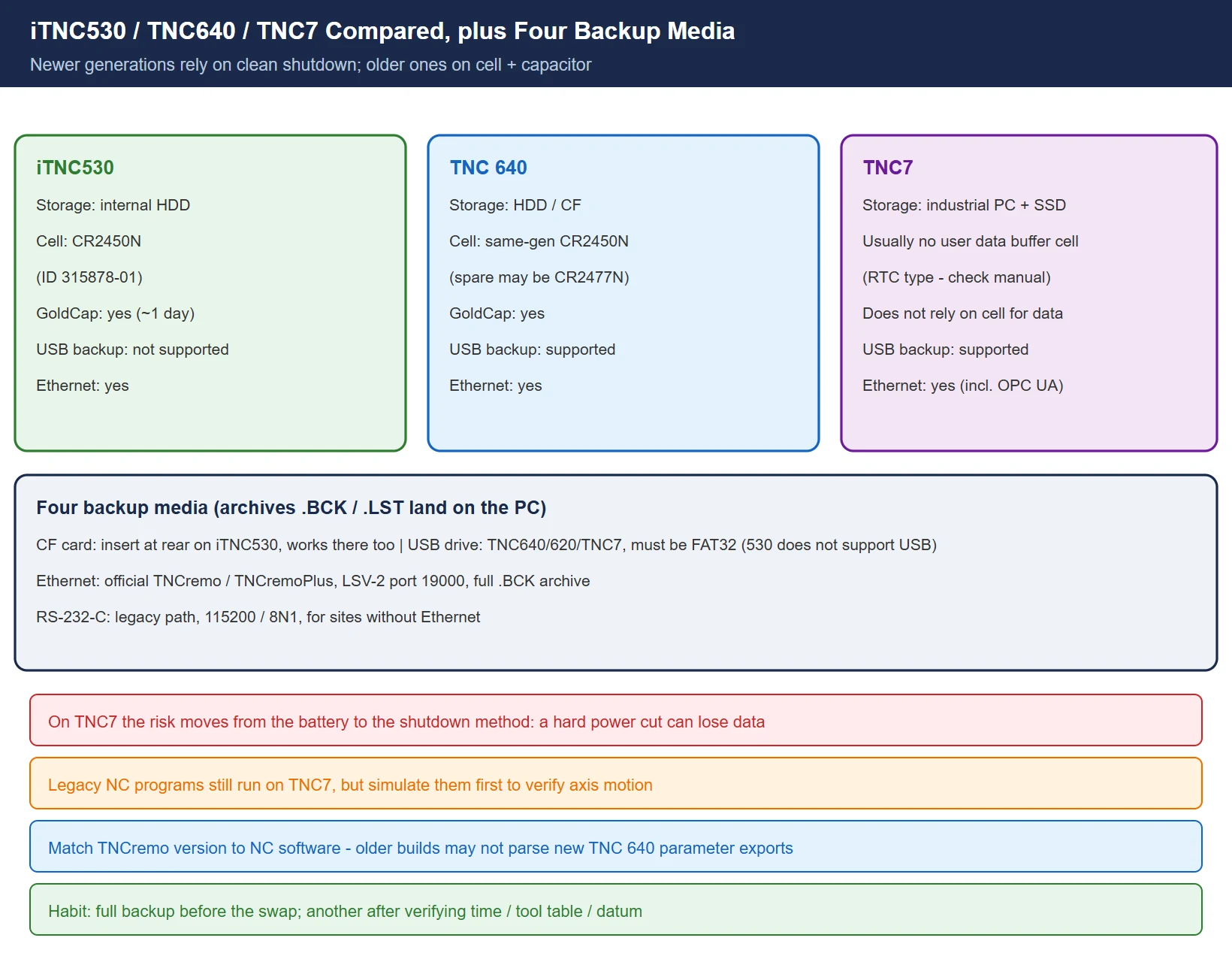Select the 'CF card: insert at rear' line
The height and width of the screenshot is (962, 1232).
[486, 545]
